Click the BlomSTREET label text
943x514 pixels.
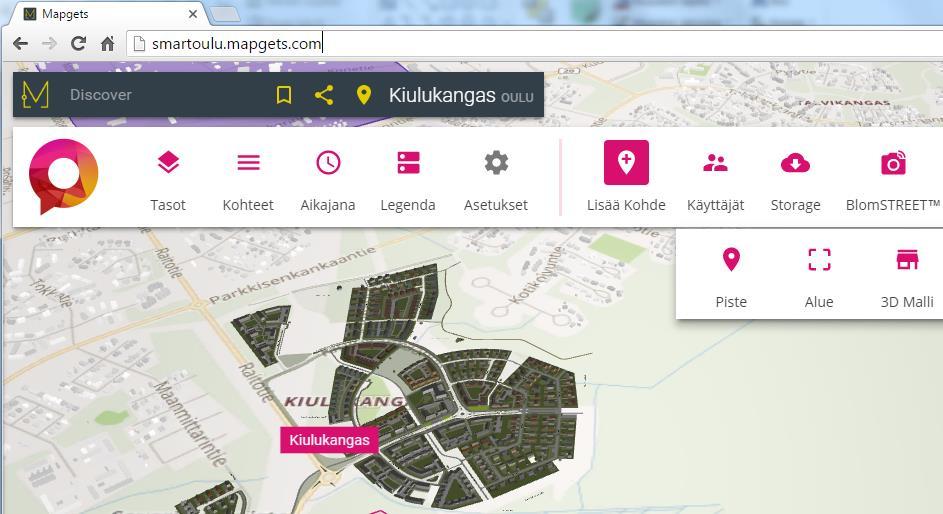click(x=892, y=205)
